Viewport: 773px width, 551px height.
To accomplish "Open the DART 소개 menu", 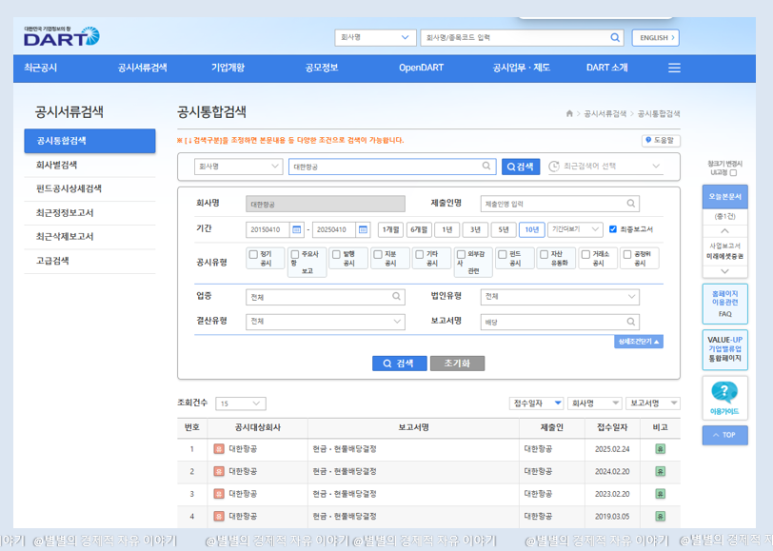I will pyautogui.click(x=607, y=68).
